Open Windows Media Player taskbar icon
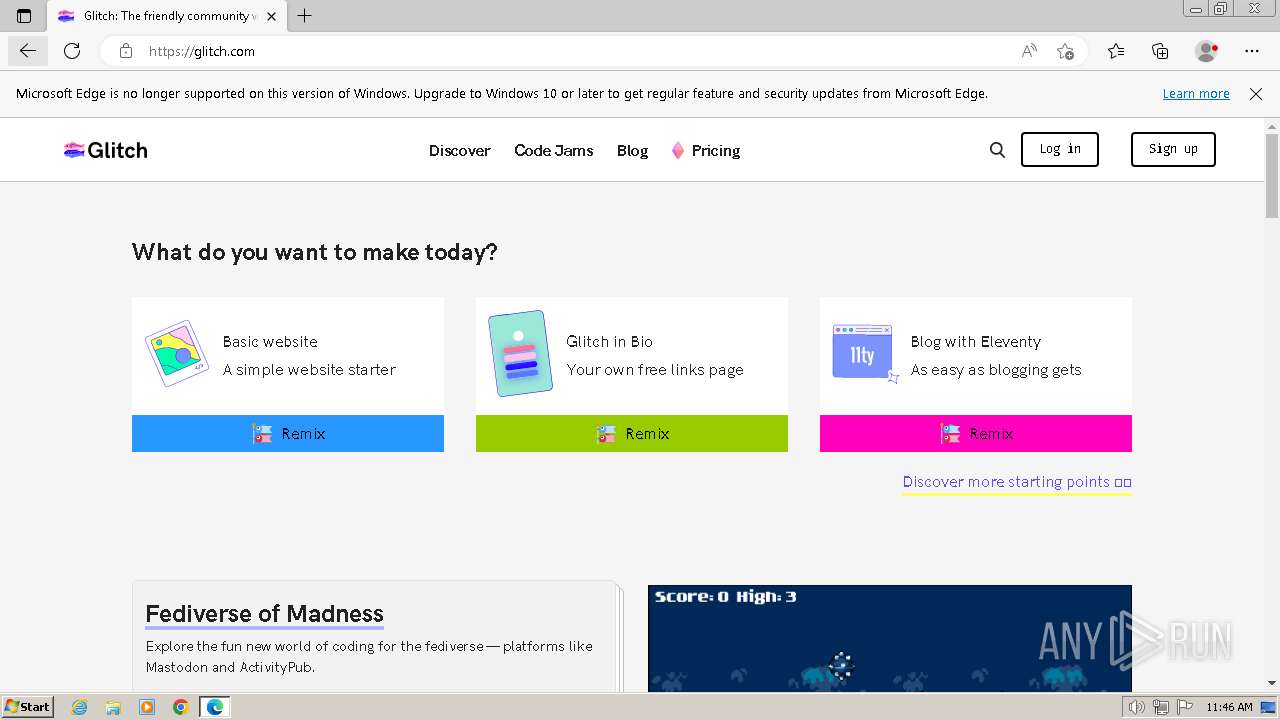This screenshot has width=1280, height=720. [147, 707]
